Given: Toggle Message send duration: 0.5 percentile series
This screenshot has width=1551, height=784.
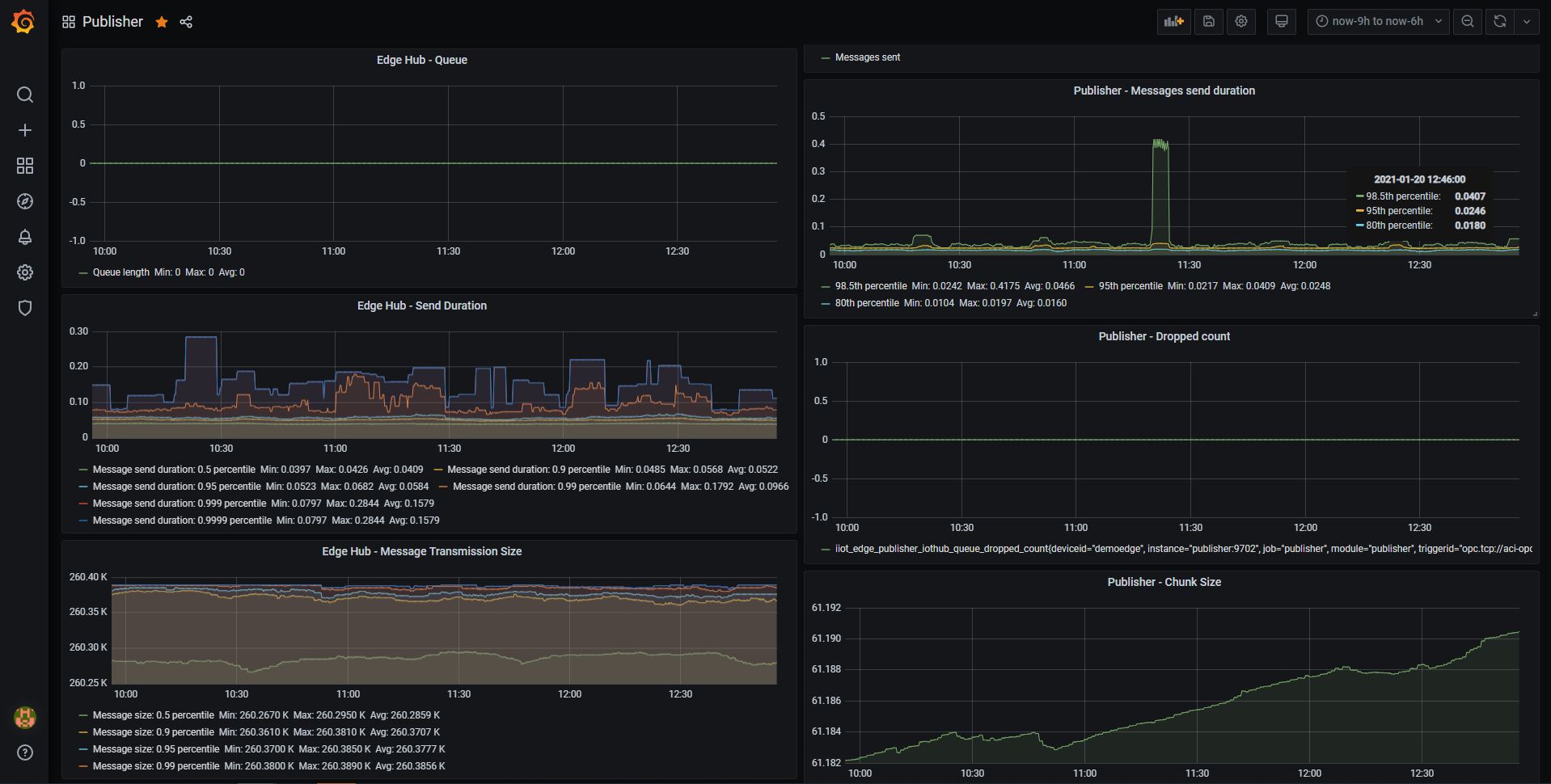Looking at the screenshot, I should pos(174,470).
